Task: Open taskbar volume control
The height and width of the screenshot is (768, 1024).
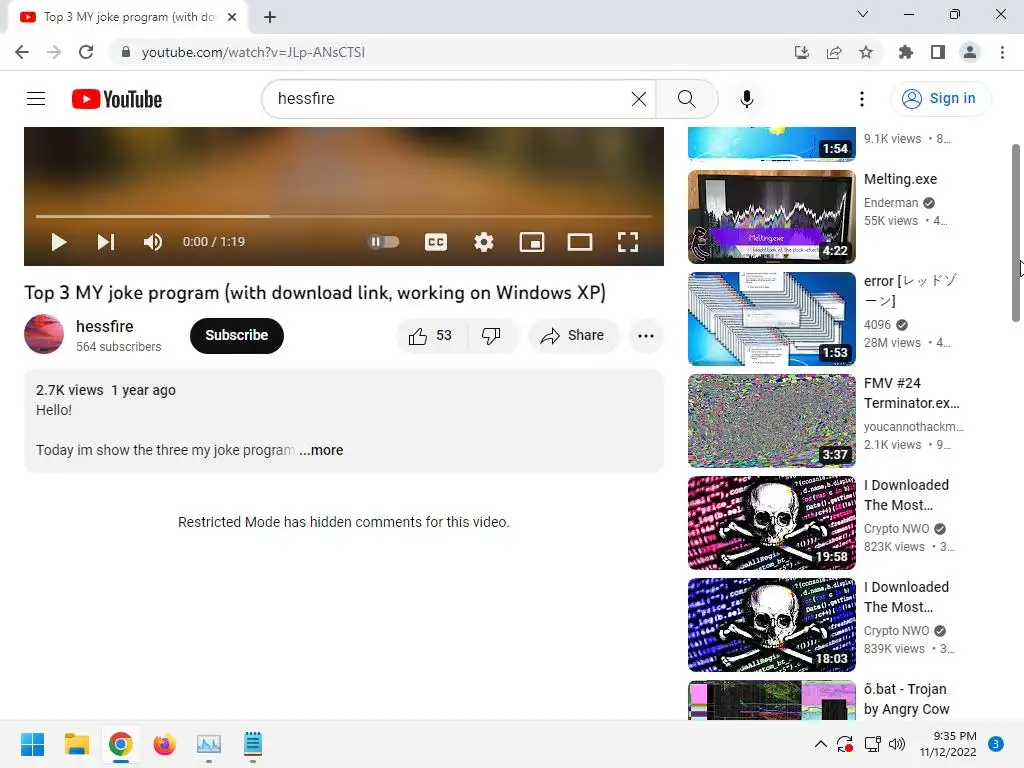Action: coord(897,744)
